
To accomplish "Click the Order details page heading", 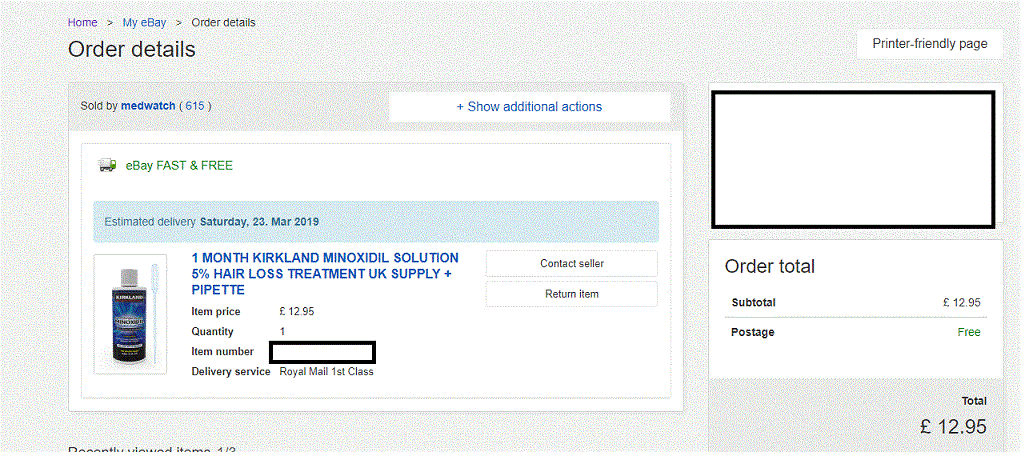I will click(x=132, y=49).
